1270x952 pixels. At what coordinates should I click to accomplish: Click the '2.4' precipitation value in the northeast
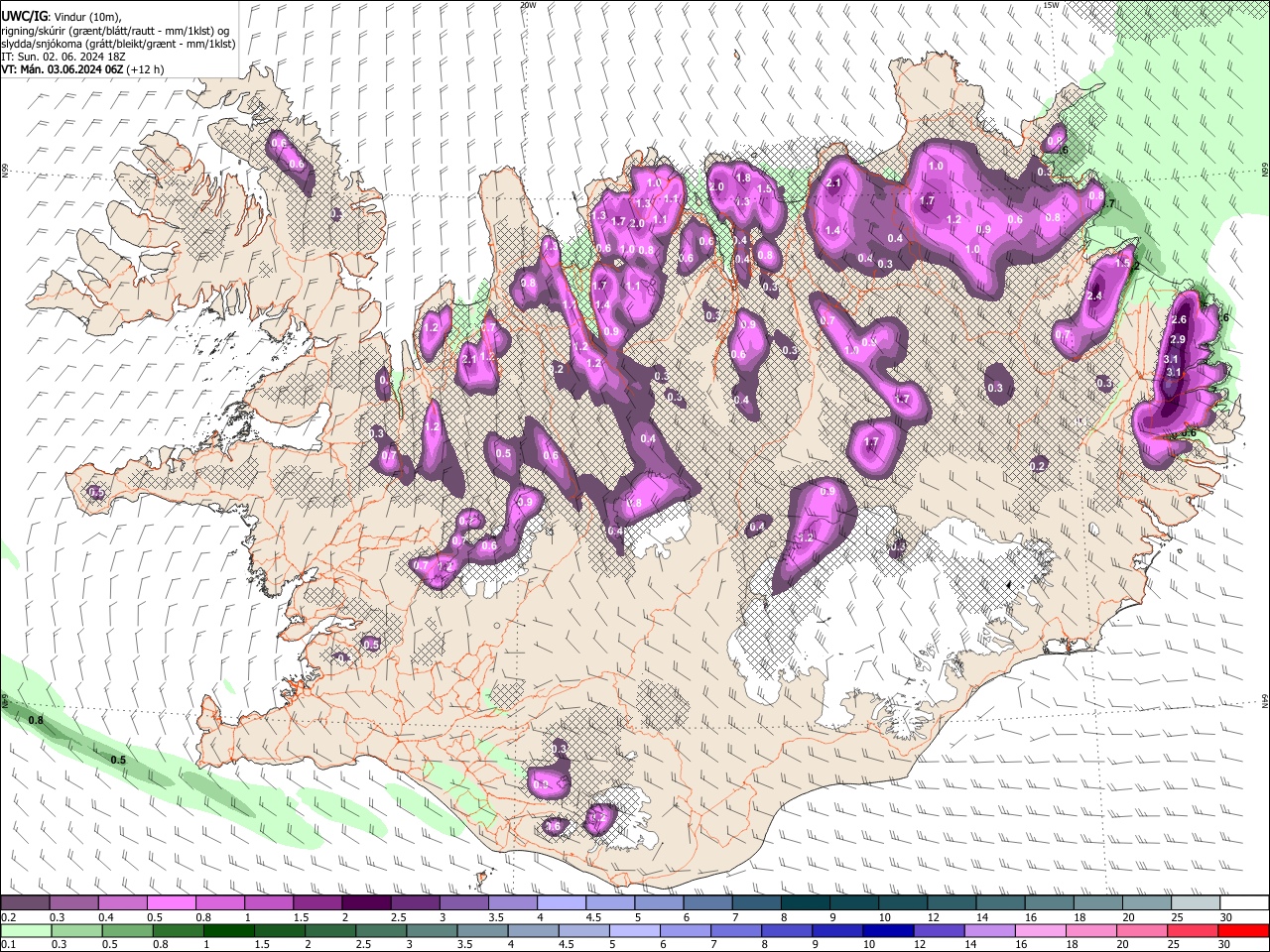1095,296
